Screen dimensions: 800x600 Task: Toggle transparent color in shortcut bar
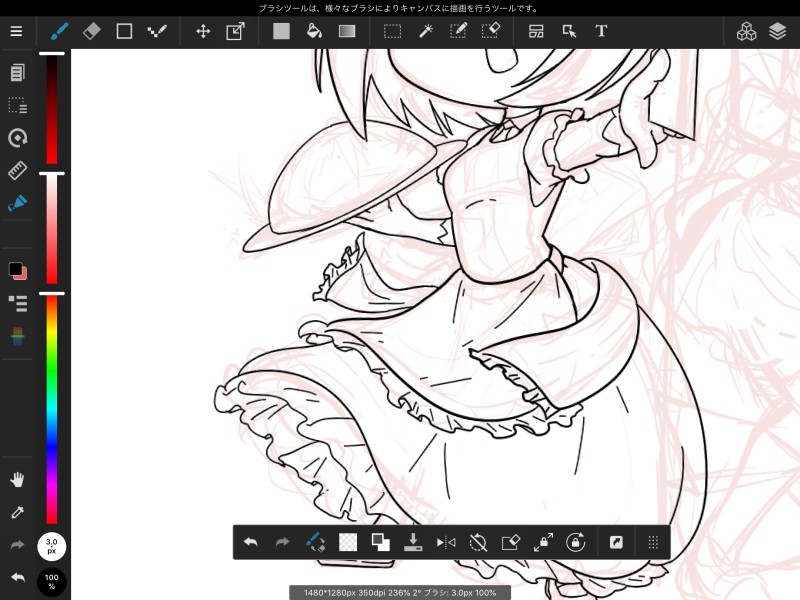point(348,542)
